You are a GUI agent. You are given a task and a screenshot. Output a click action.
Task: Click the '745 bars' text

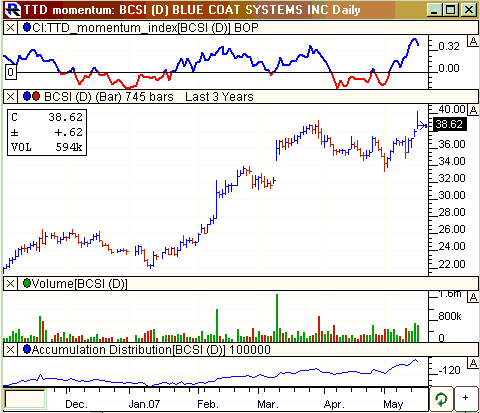(149, 97)
